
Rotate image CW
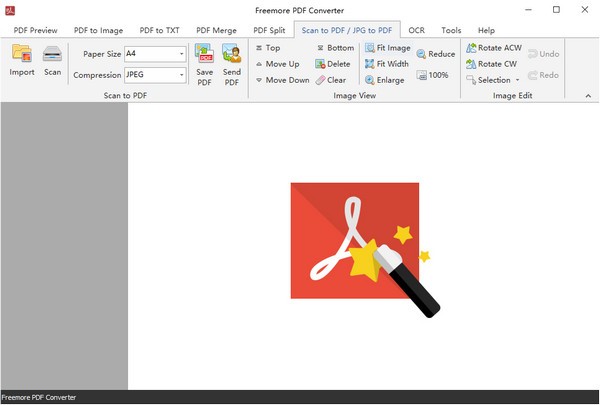point(491,64)
